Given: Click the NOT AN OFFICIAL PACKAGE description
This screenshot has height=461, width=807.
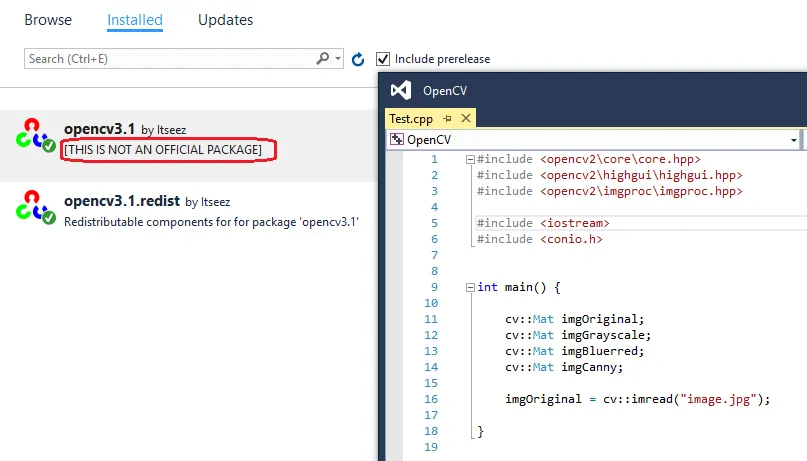Looking at the screenshot, I should coord(163,150).
